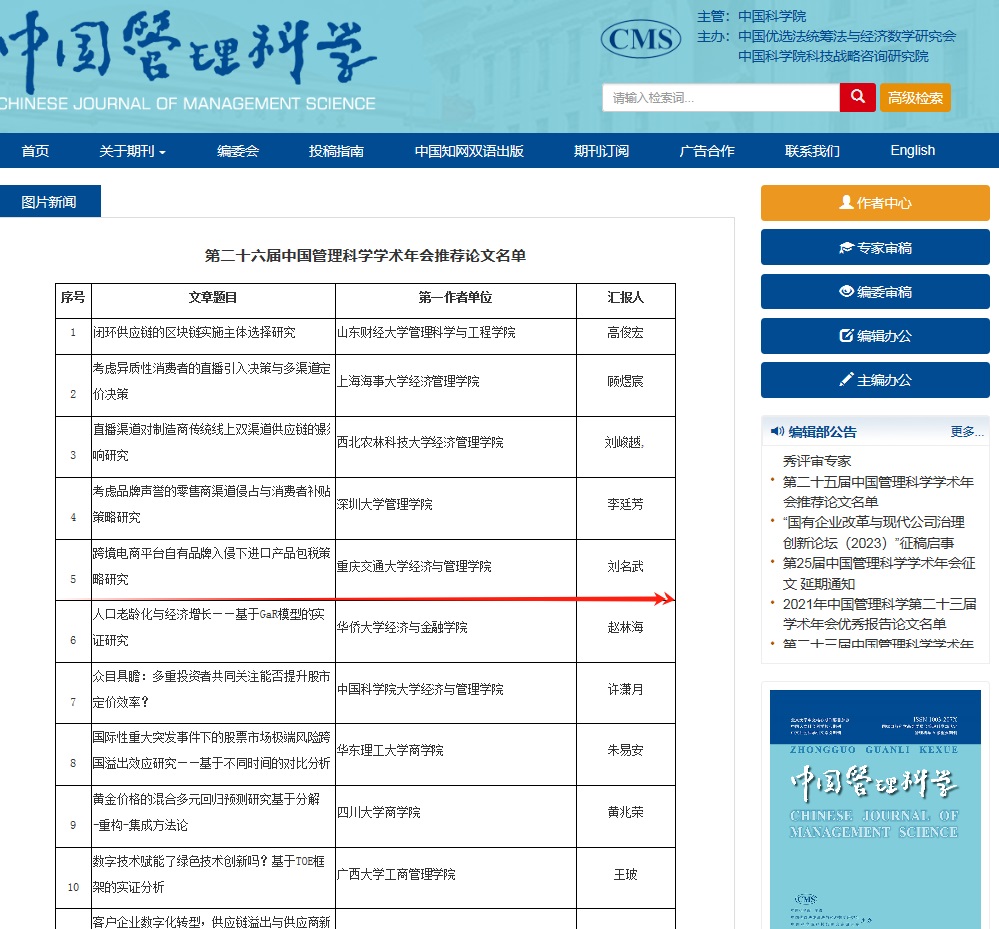Click 更多... in the announcements panel

point(967,431)
